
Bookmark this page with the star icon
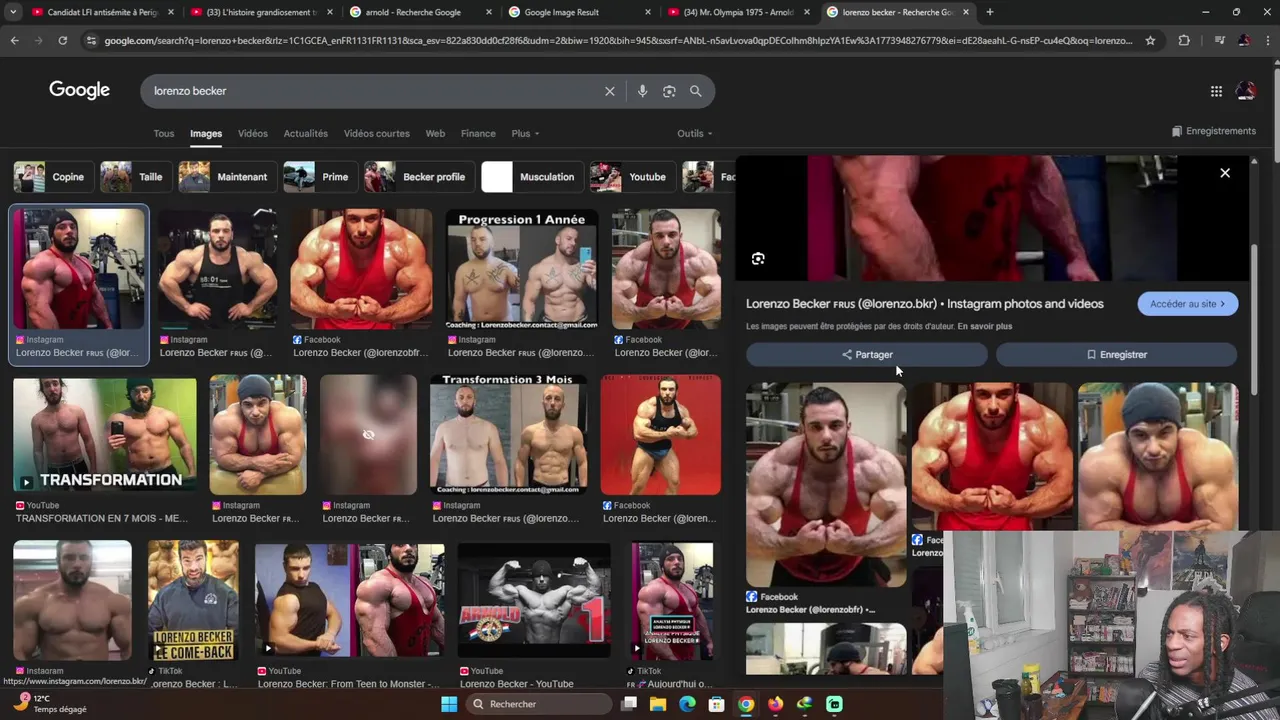tap(1150, 40)
